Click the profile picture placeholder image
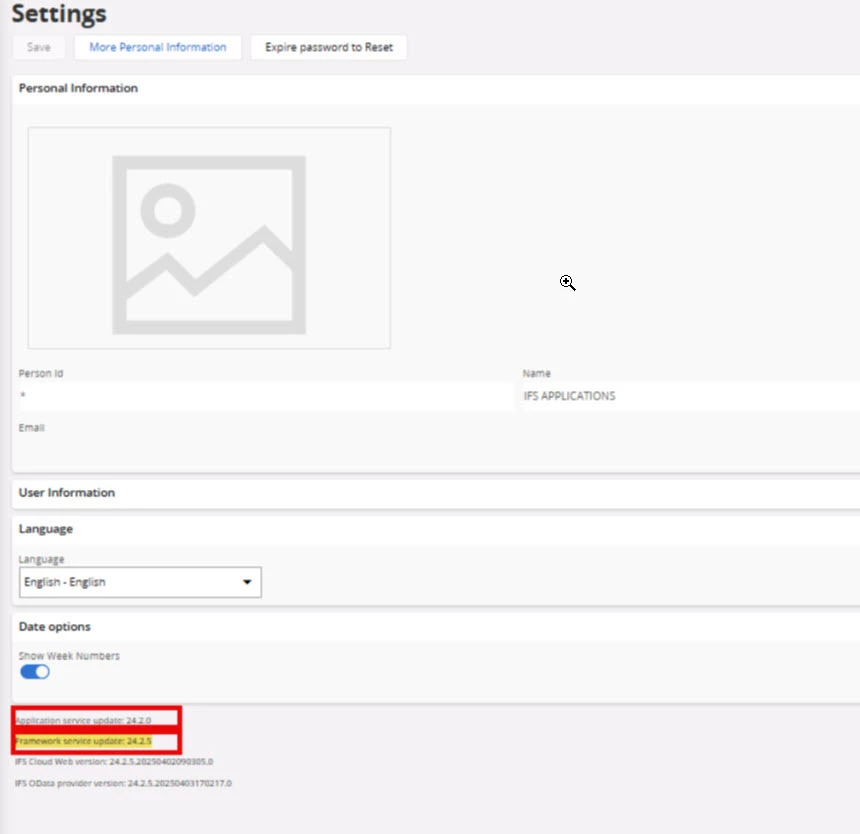860x834 pixels. 209,238
